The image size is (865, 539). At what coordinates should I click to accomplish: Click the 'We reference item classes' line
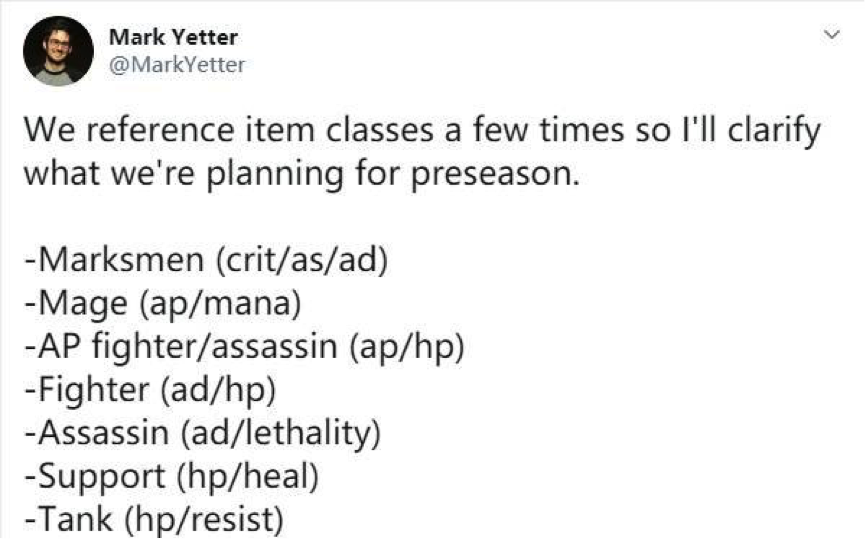(x=422, y=131)
